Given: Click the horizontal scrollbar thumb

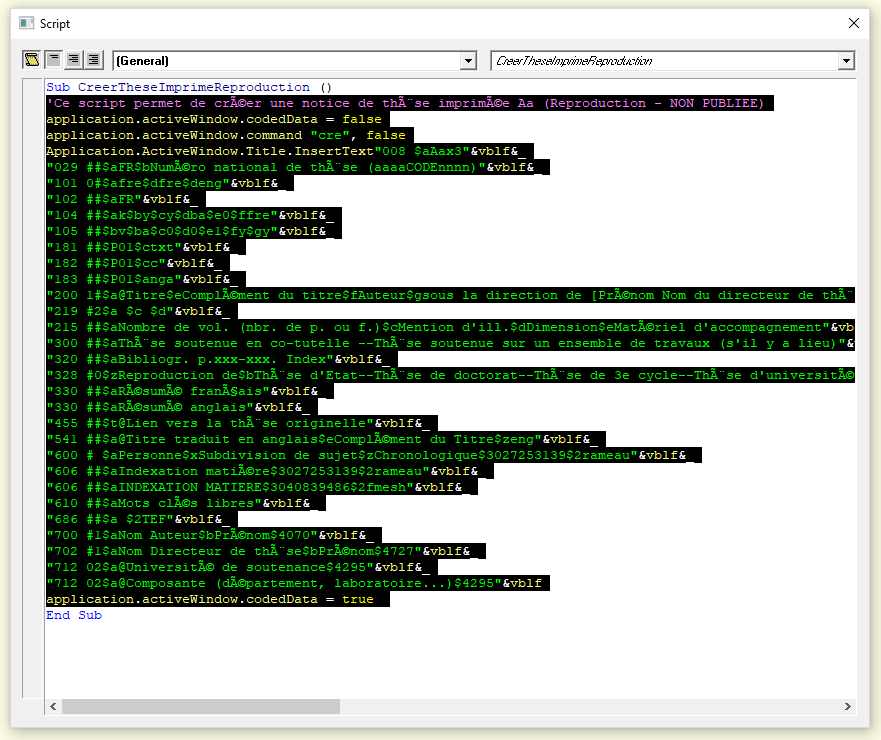Looking at the screenshot, I should coord(201,706).
